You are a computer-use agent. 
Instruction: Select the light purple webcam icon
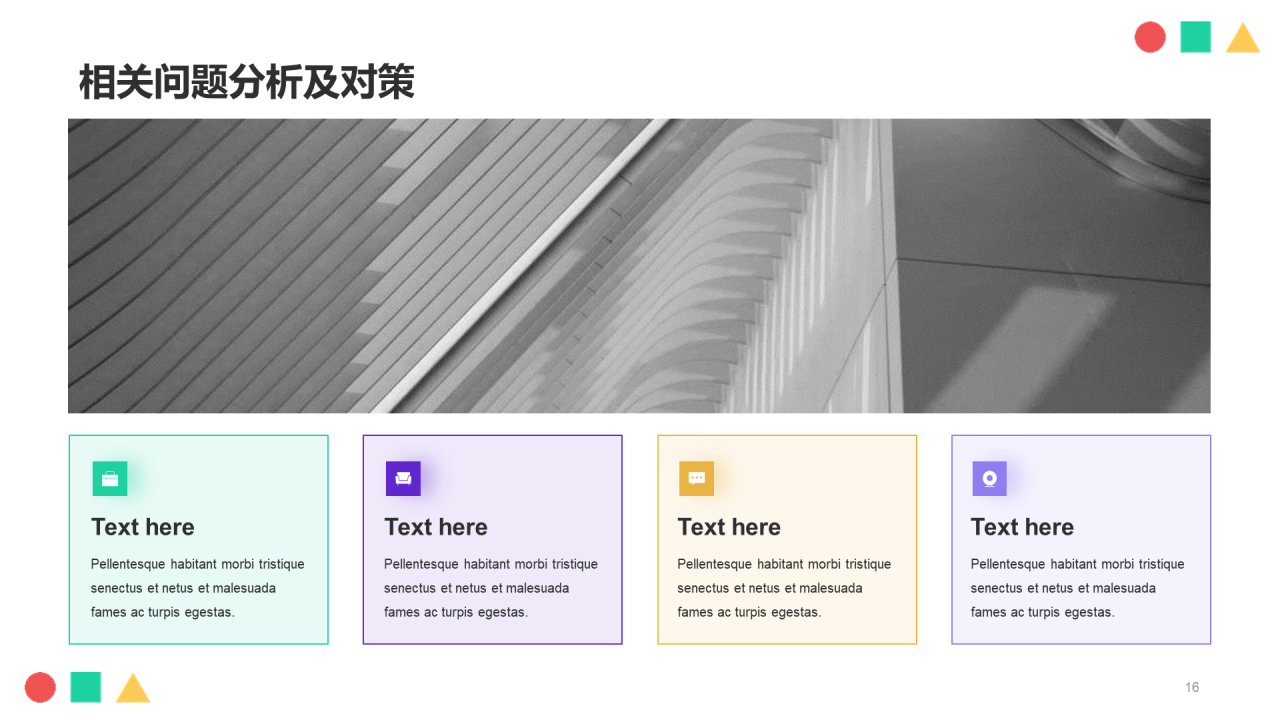[x=989, y=479]
